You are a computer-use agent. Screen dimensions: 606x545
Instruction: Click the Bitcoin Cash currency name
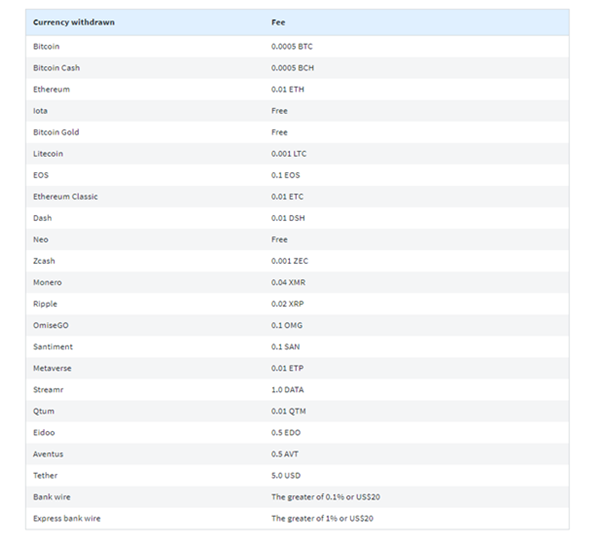click(55, 68)
